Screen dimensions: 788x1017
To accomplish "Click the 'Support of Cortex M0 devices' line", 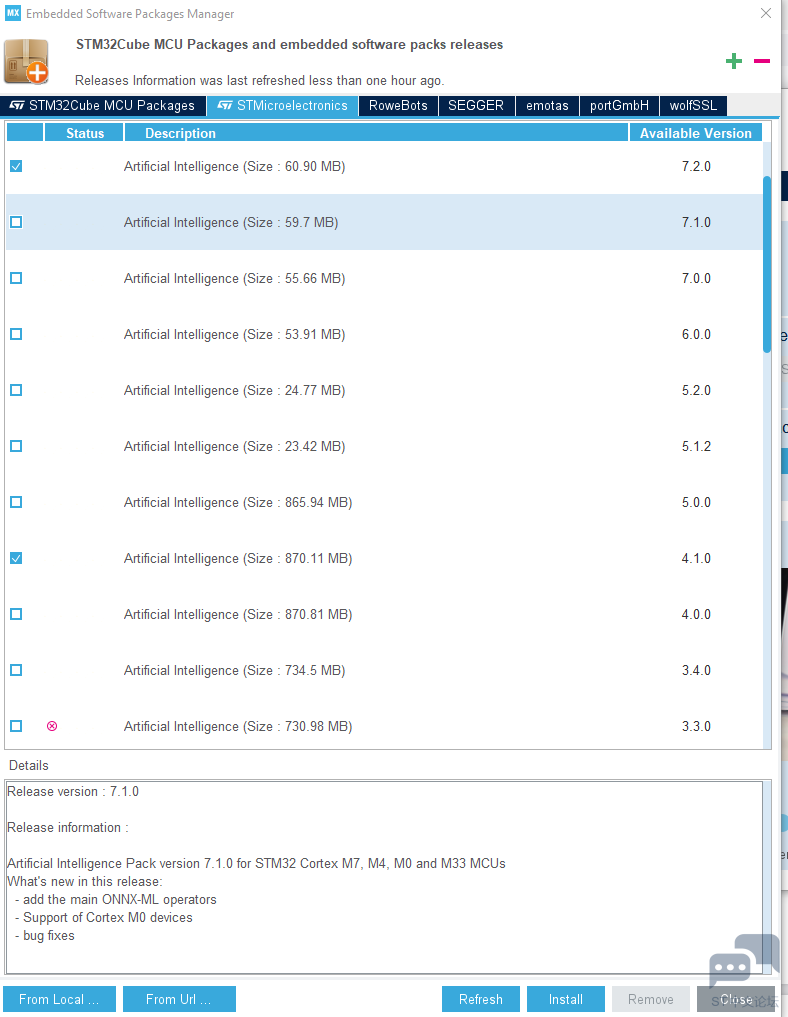I will 104,917.
